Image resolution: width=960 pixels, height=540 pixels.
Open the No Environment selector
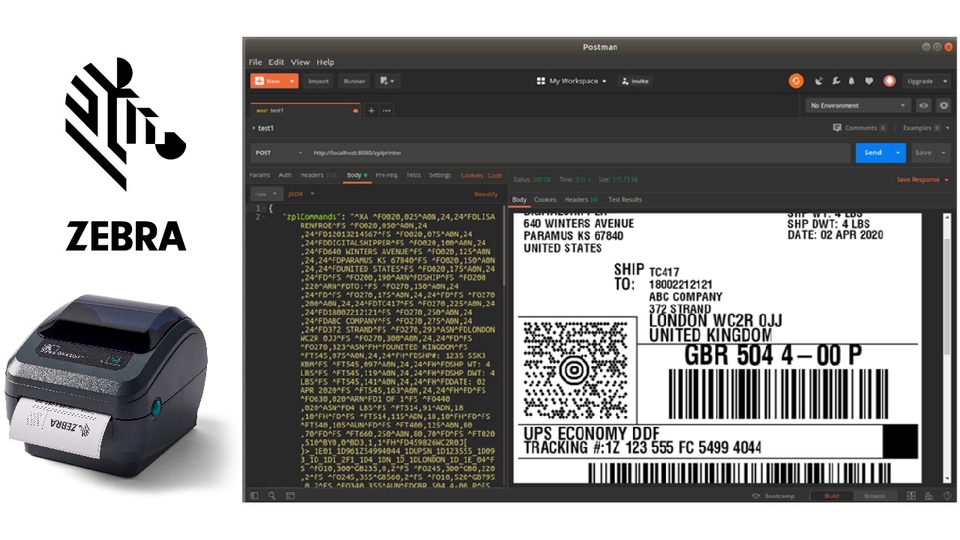tap(857, 105)
